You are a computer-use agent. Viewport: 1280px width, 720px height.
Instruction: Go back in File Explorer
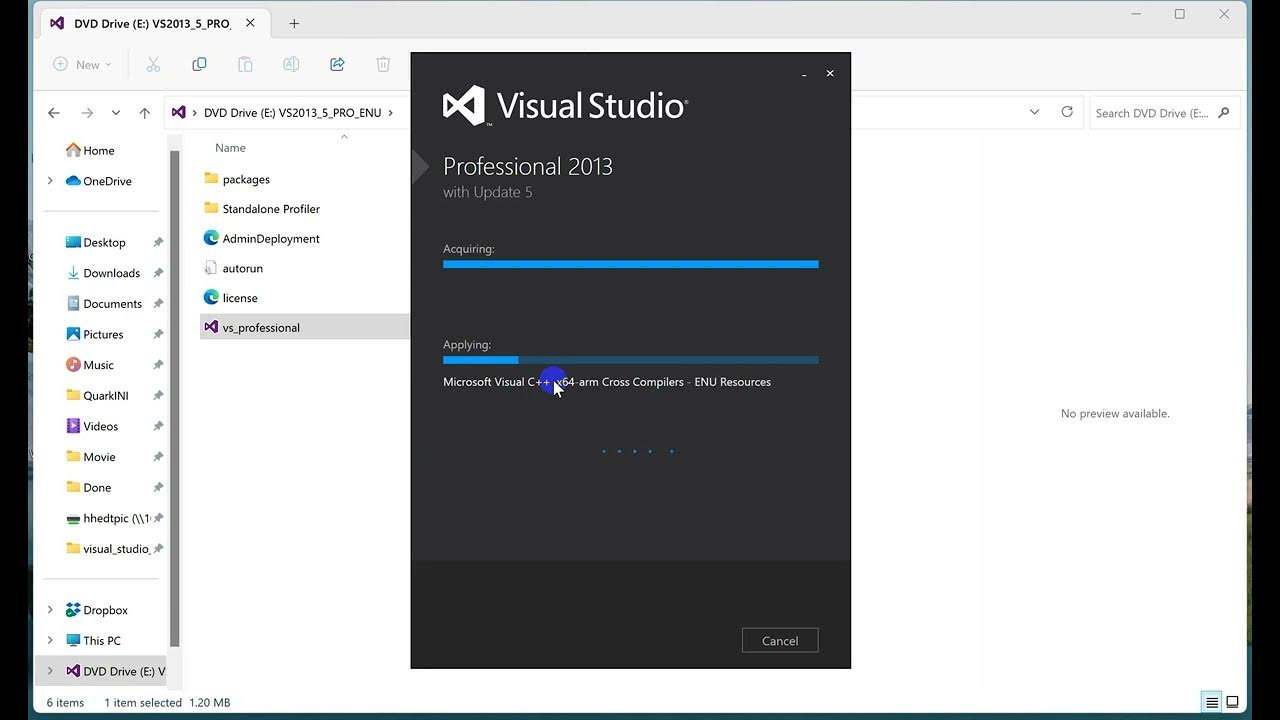[x=54, y=113]
